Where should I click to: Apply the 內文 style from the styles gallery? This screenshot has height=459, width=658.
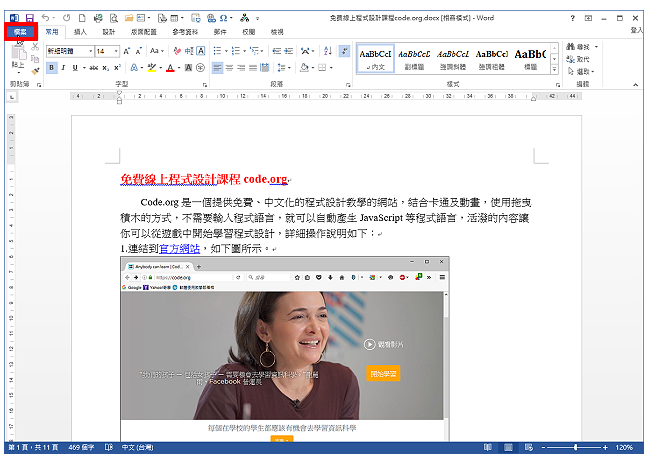[376, 59]
